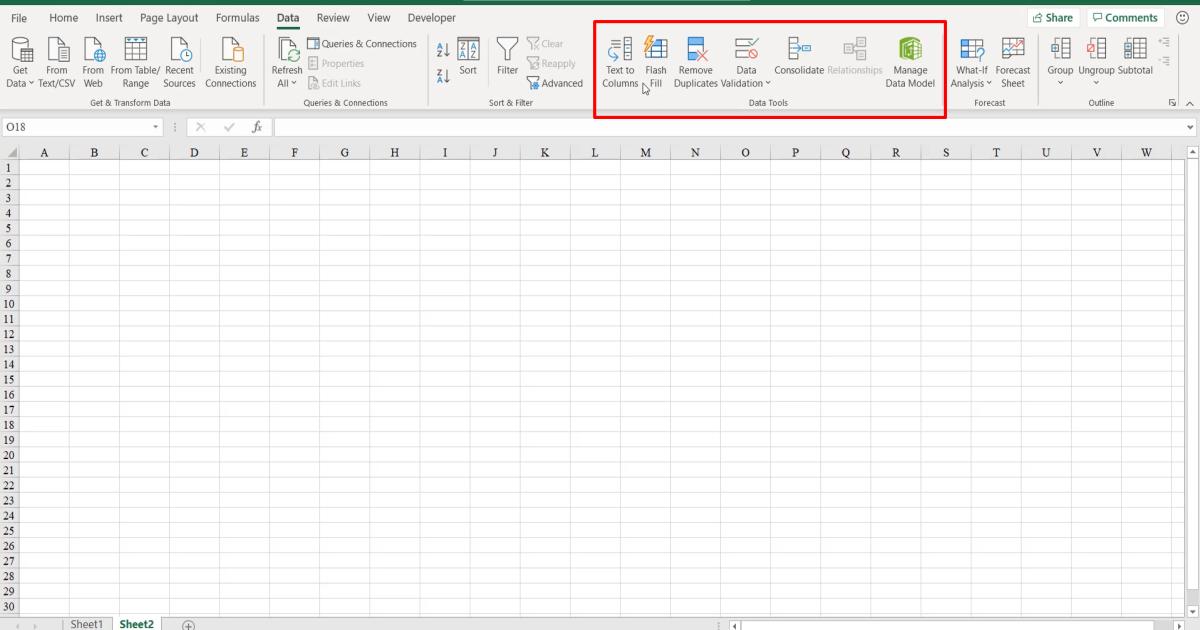1200x630 pixels.
Task: Activate Flash Fill
Action: [655, 62]
